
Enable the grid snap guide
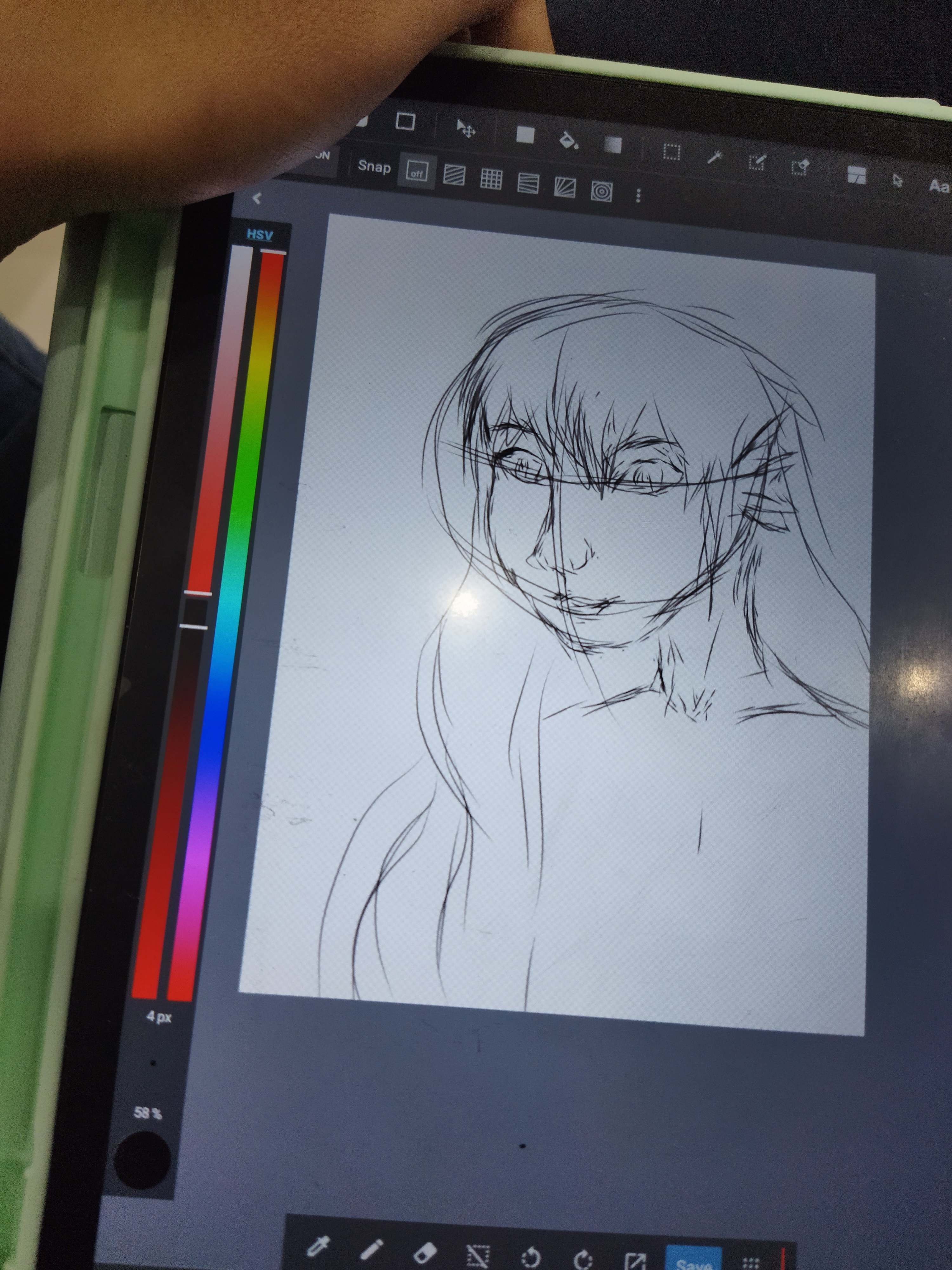pos(491,180)
